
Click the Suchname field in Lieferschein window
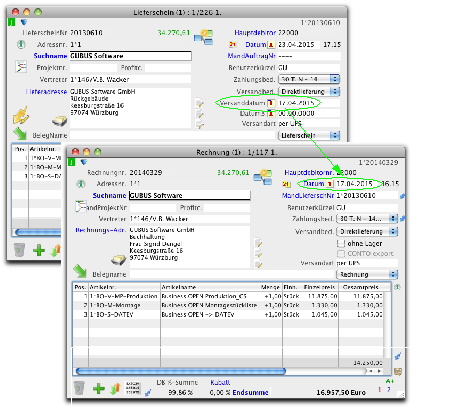pos(131,56)
